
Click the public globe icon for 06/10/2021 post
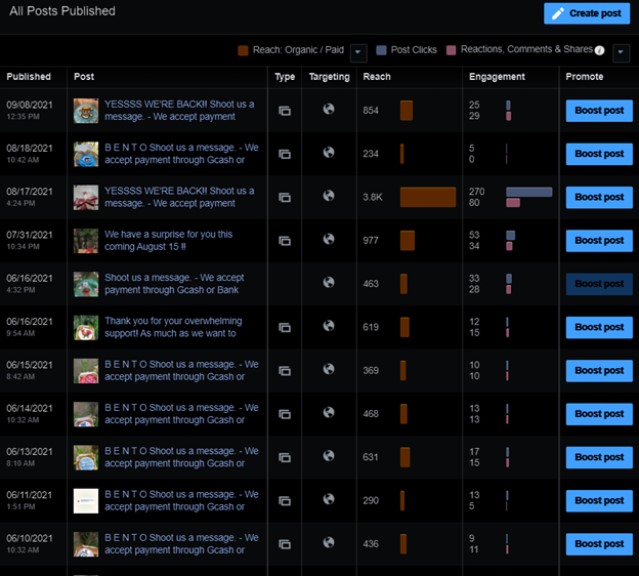point(328,543)
